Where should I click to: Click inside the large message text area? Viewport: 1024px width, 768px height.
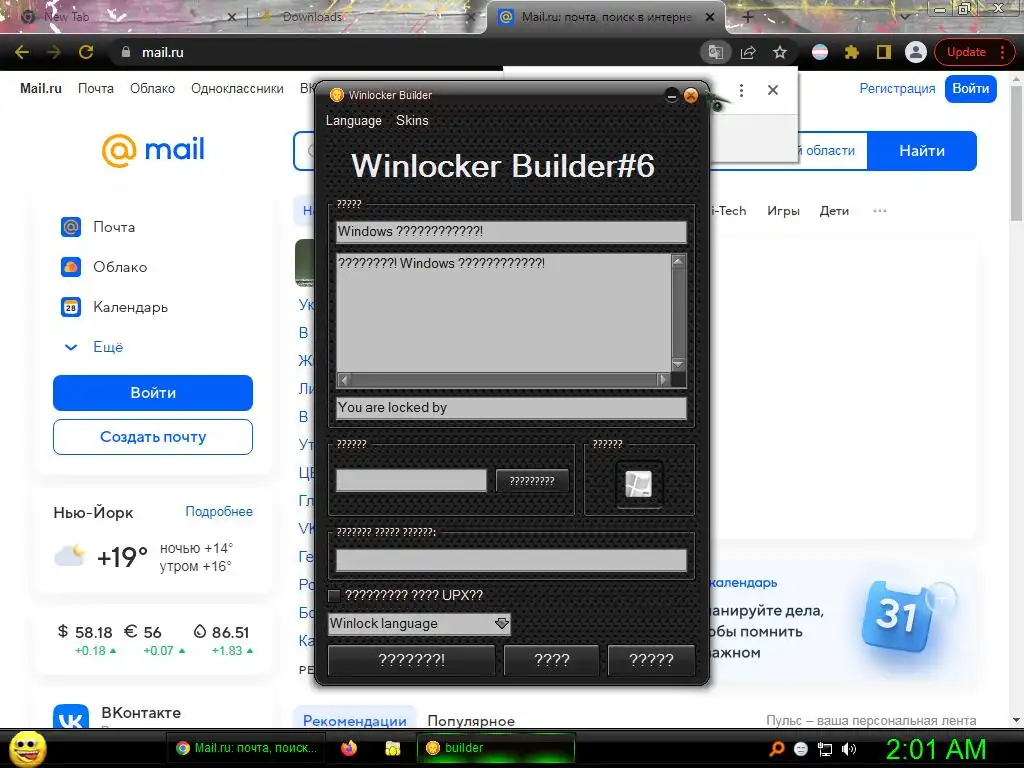pos(503,313)
